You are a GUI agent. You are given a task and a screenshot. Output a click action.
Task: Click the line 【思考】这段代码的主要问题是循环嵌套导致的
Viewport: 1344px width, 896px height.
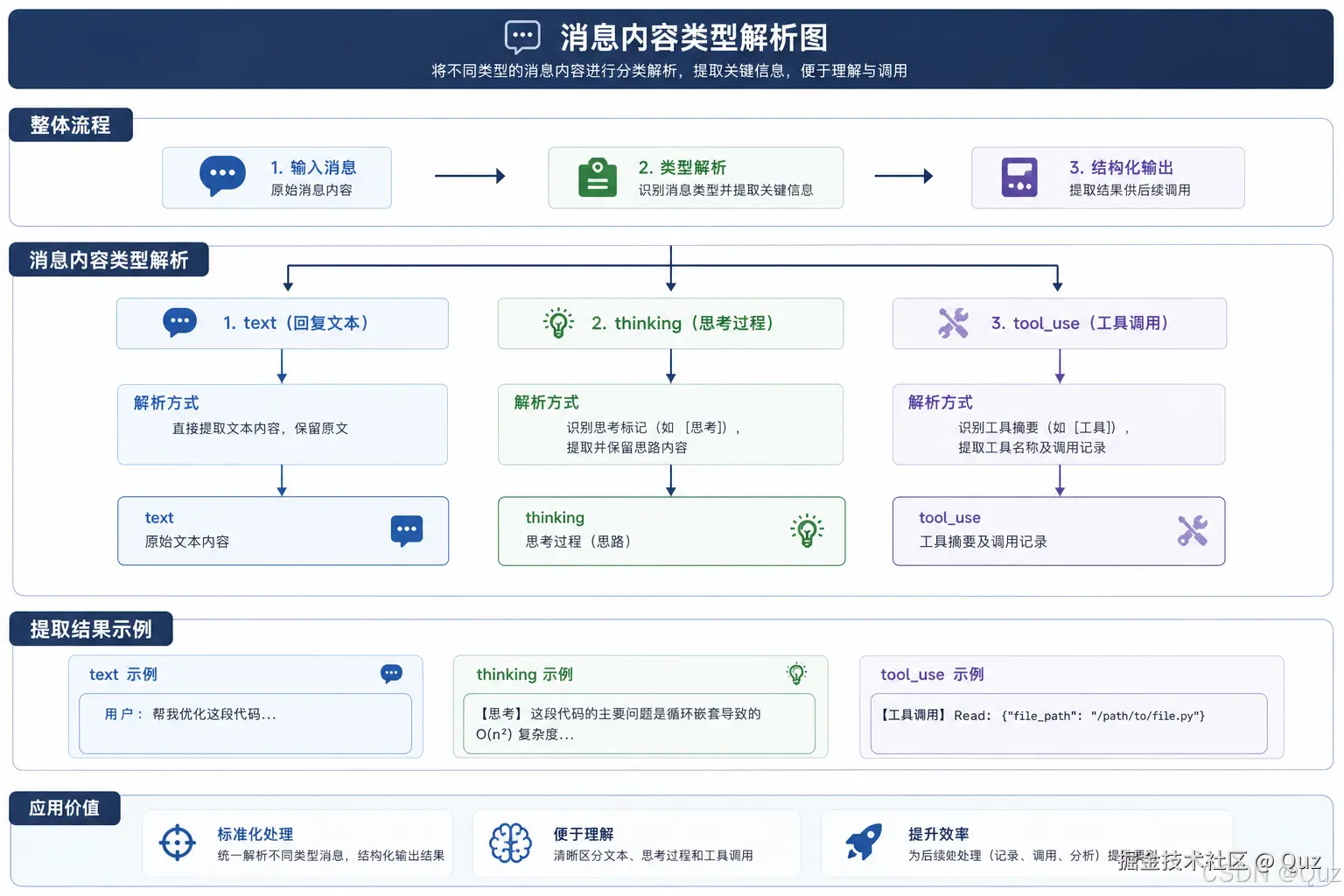[x=619, y=714]
